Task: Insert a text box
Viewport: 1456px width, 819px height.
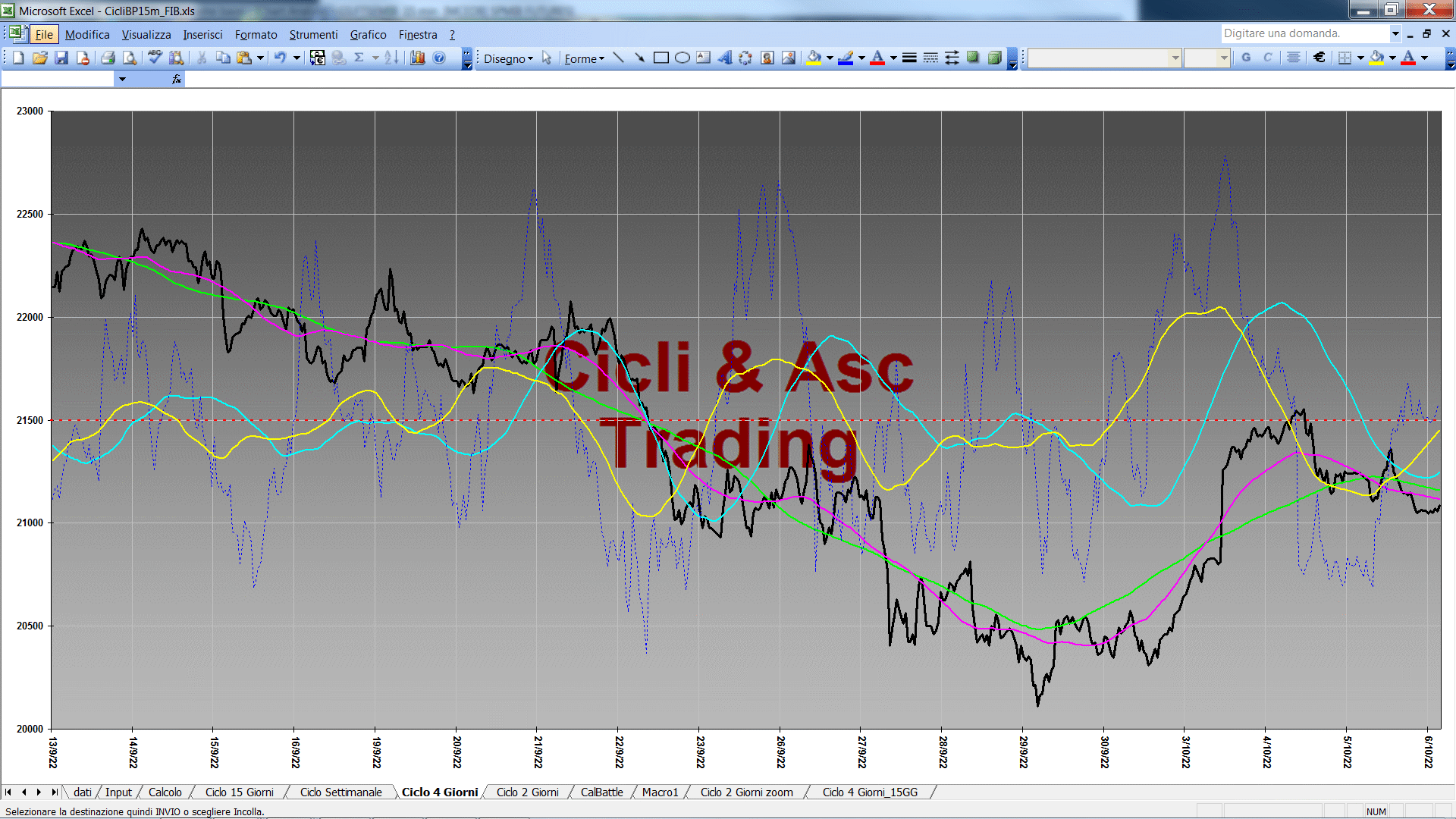Action: [704, 58]
